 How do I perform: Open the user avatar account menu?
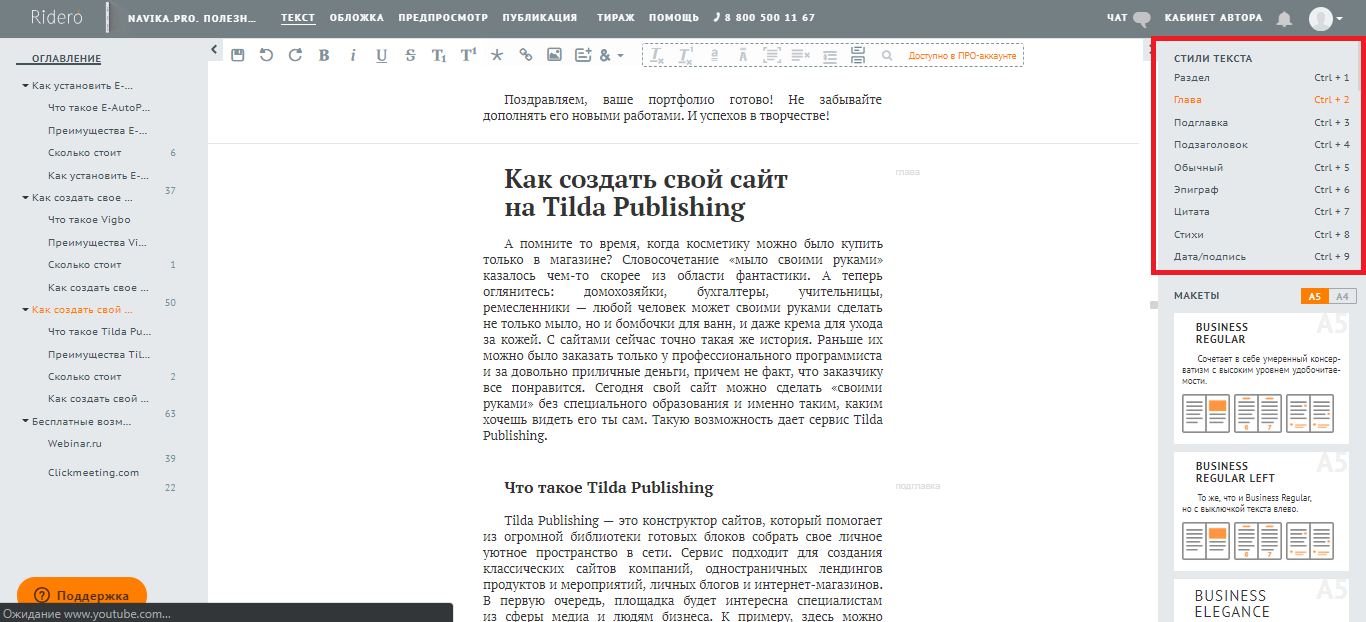click(x=1326, y=18)
